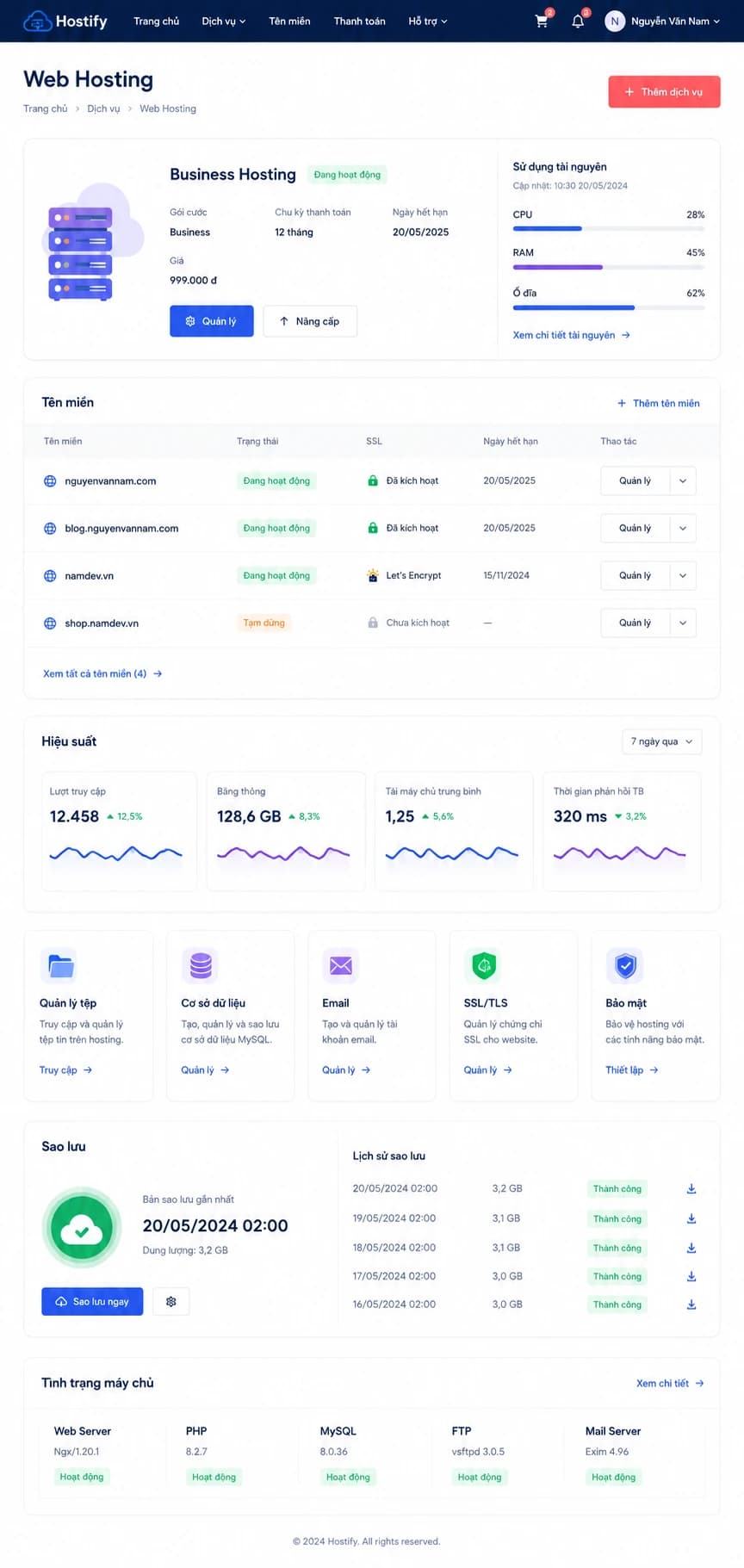Click globe icon beside nguyenvannam.com
Screen dimensions: 744x1568
[x=50, y=480]
